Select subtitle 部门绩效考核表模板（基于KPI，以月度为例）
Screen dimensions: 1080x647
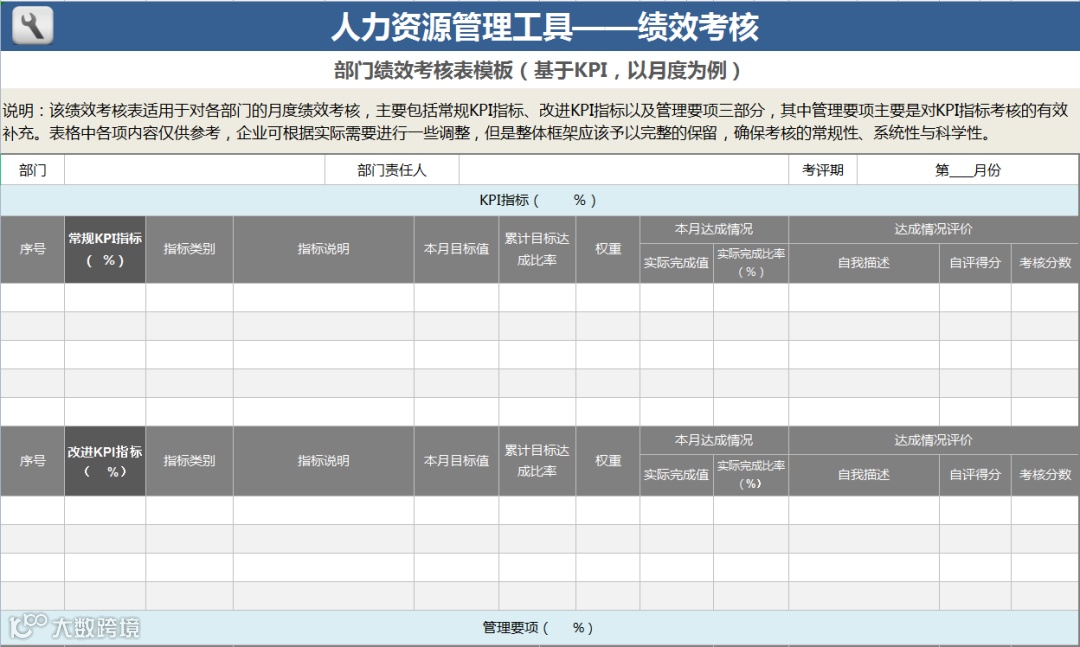(x=539, y=70)
